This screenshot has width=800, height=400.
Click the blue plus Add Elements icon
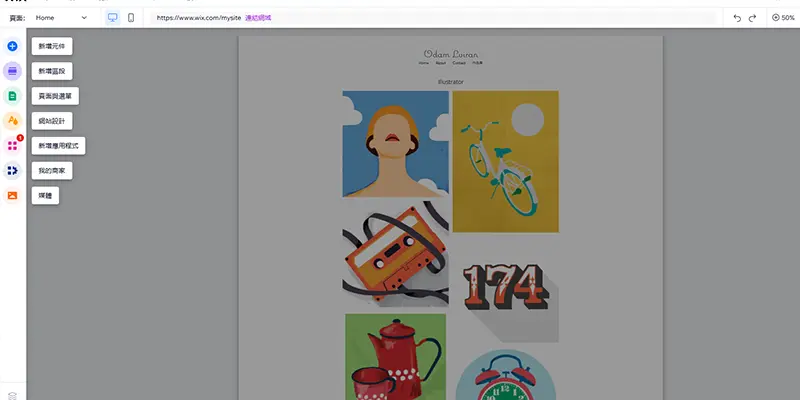12,46
